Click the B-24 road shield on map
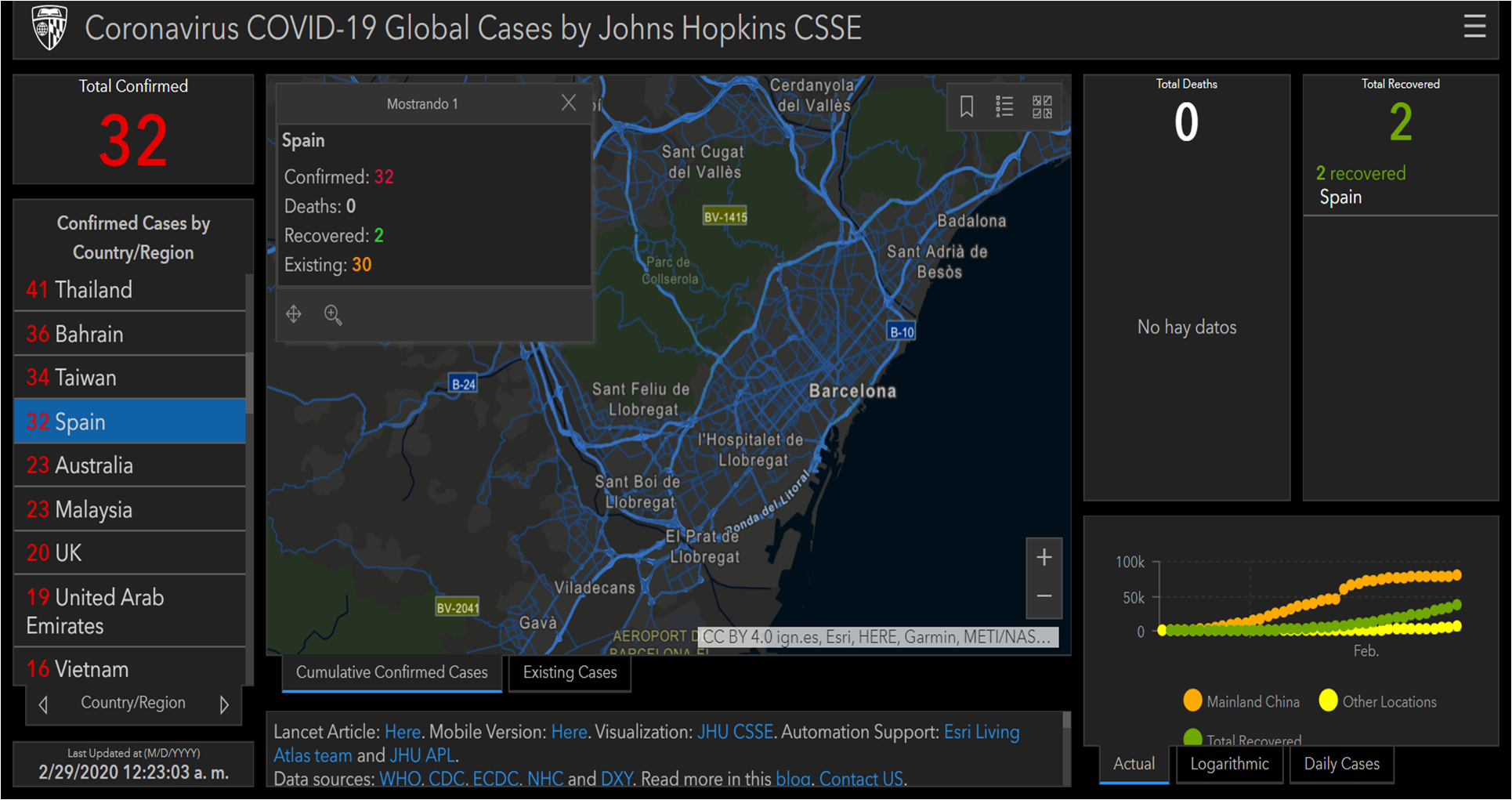Viewport: 1512px width, 800px height. tap(463, 384)
